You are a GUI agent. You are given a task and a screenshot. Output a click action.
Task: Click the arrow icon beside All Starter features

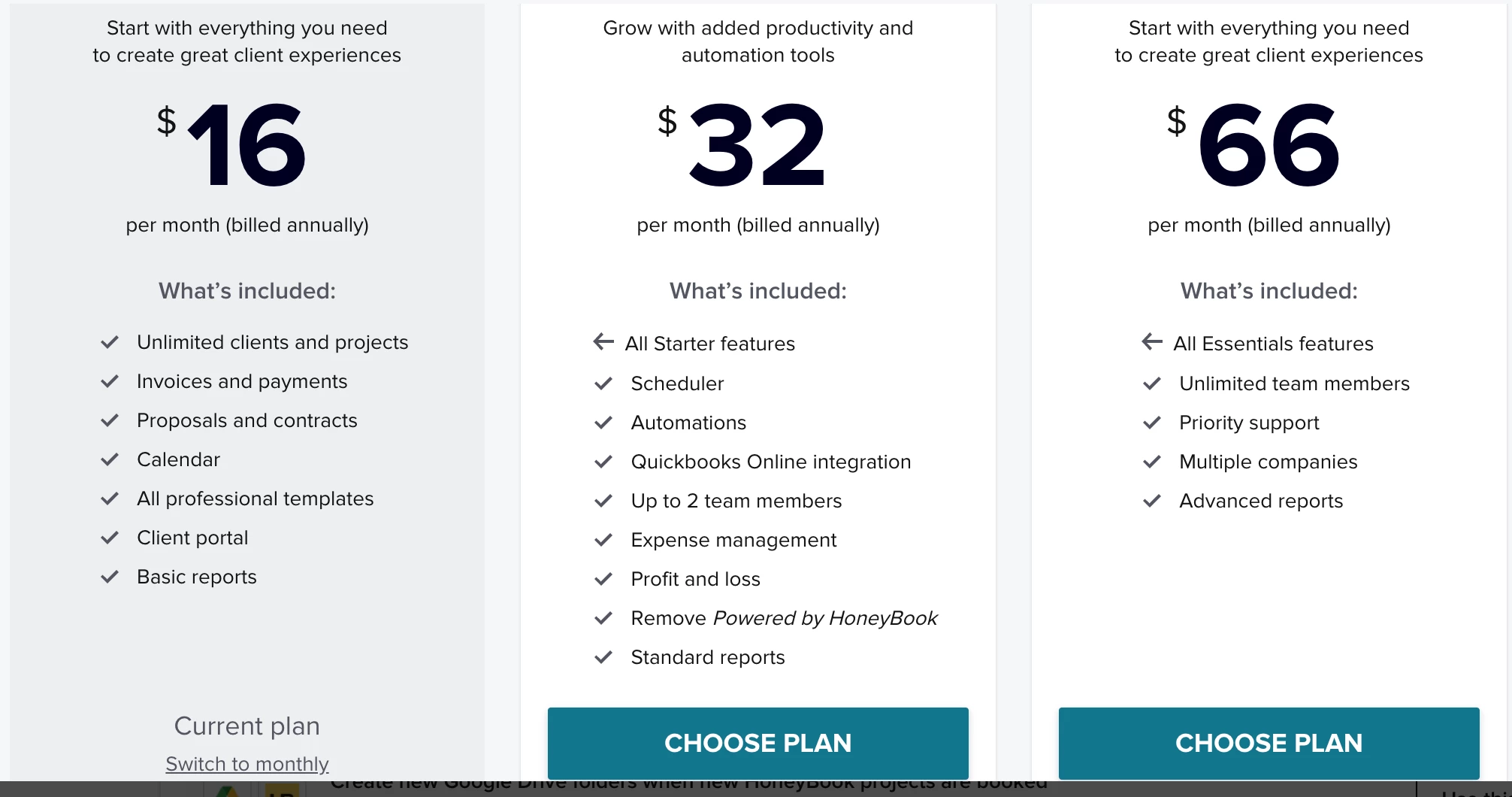603,342
